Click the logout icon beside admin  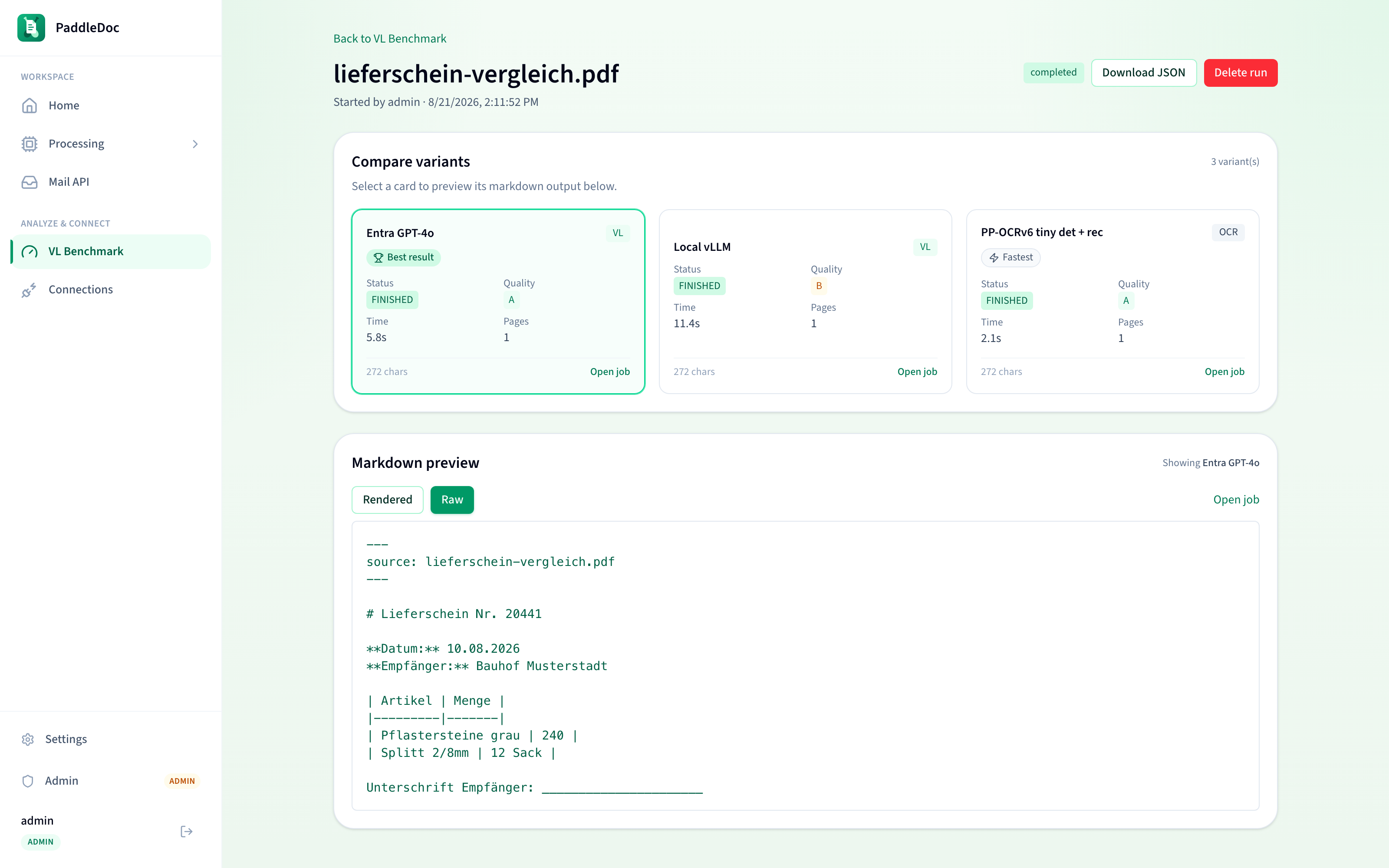187,831
